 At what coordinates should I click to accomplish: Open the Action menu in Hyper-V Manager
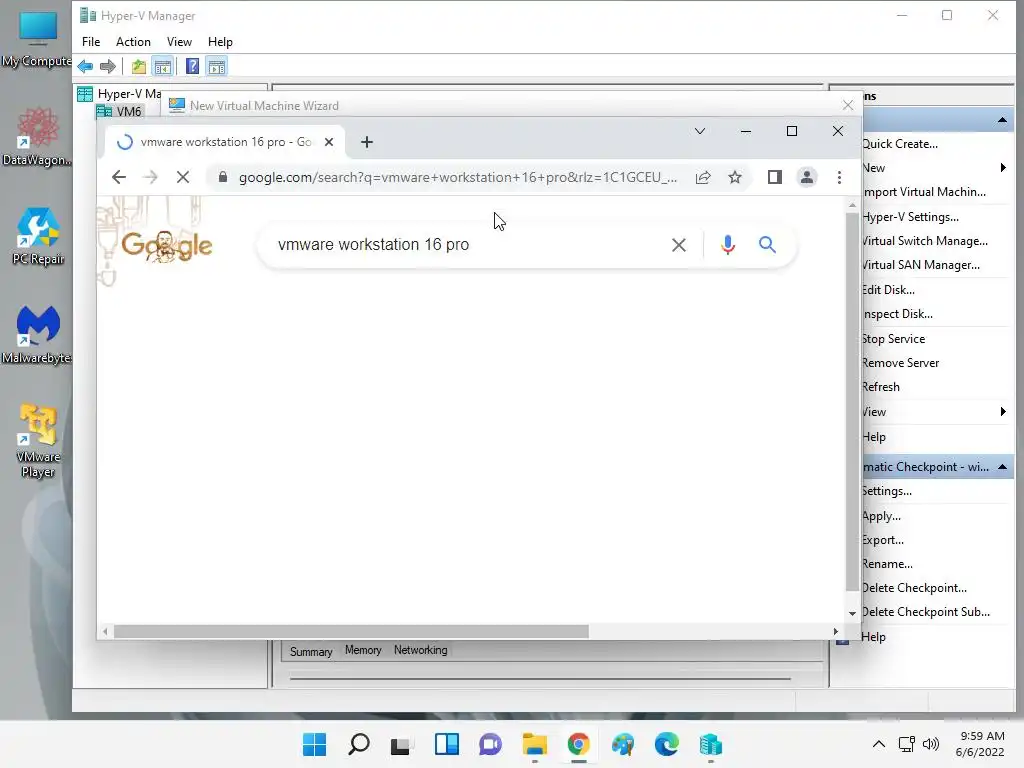tap(133, 42)
